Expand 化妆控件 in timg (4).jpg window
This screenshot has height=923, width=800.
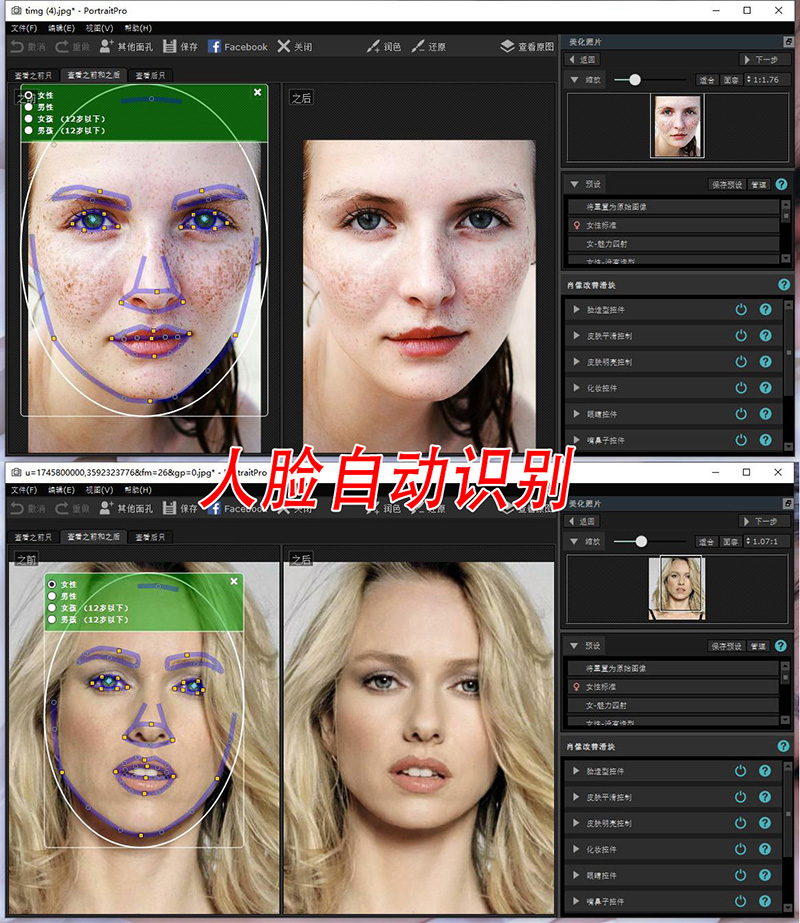click(x=576, y=388)
